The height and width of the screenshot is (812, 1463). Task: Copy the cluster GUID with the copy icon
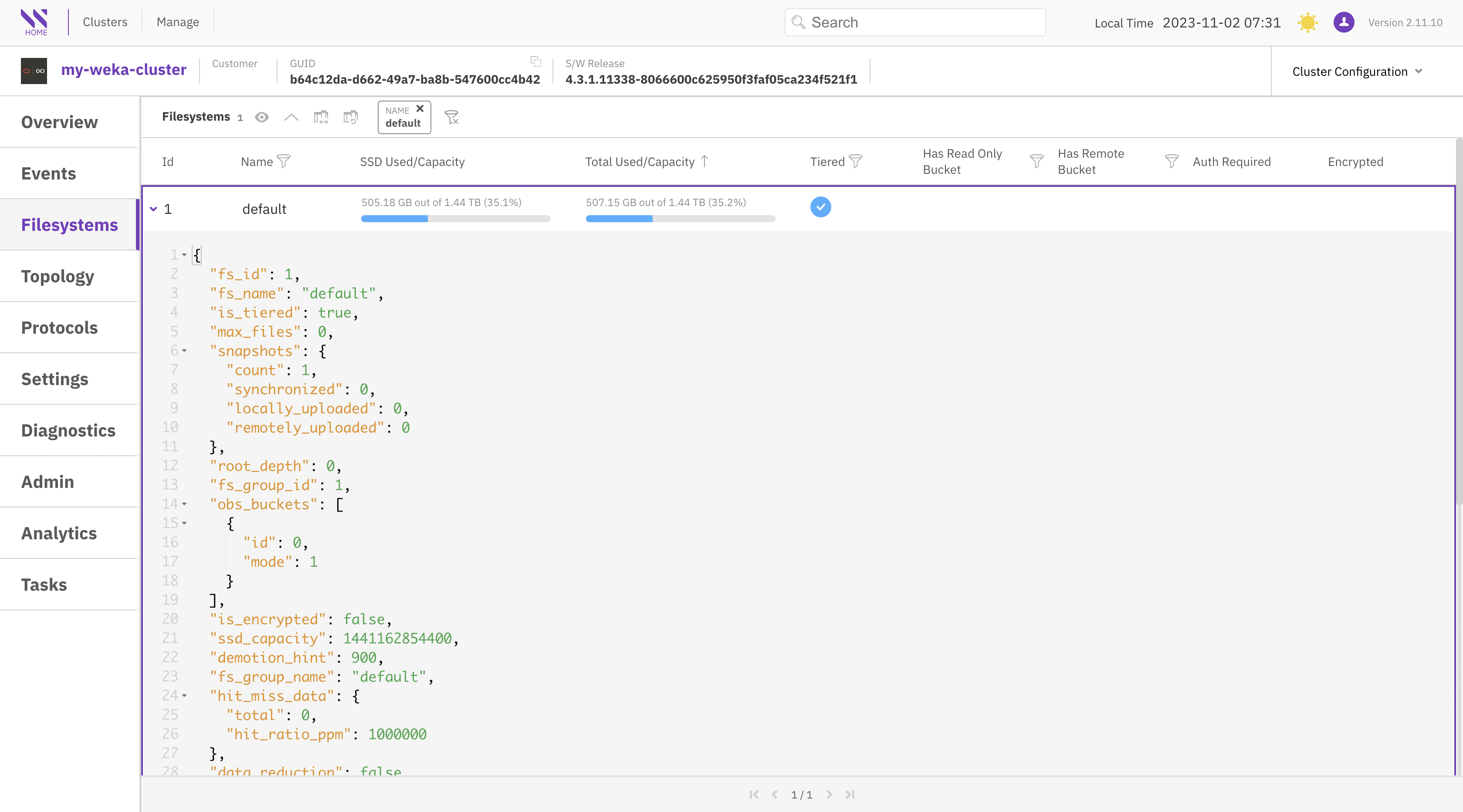pyautogui.click(x=535, y=61)
